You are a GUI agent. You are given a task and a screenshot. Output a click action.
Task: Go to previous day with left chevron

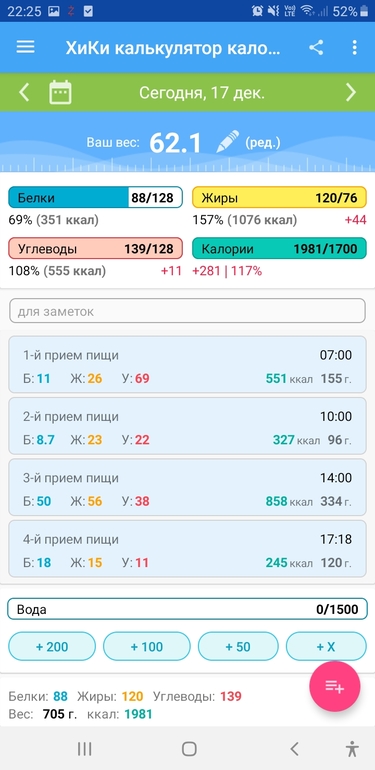pyautogui.click(x=24, y=92)
